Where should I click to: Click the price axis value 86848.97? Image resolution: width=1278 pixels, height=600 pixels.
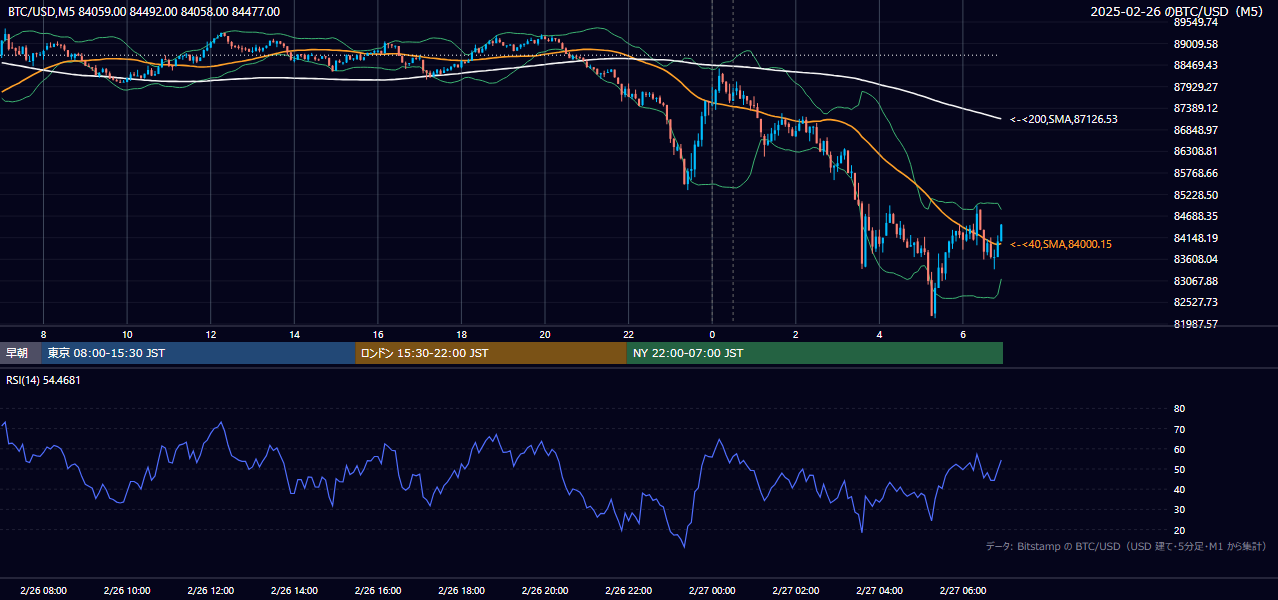click(1195, 130)
